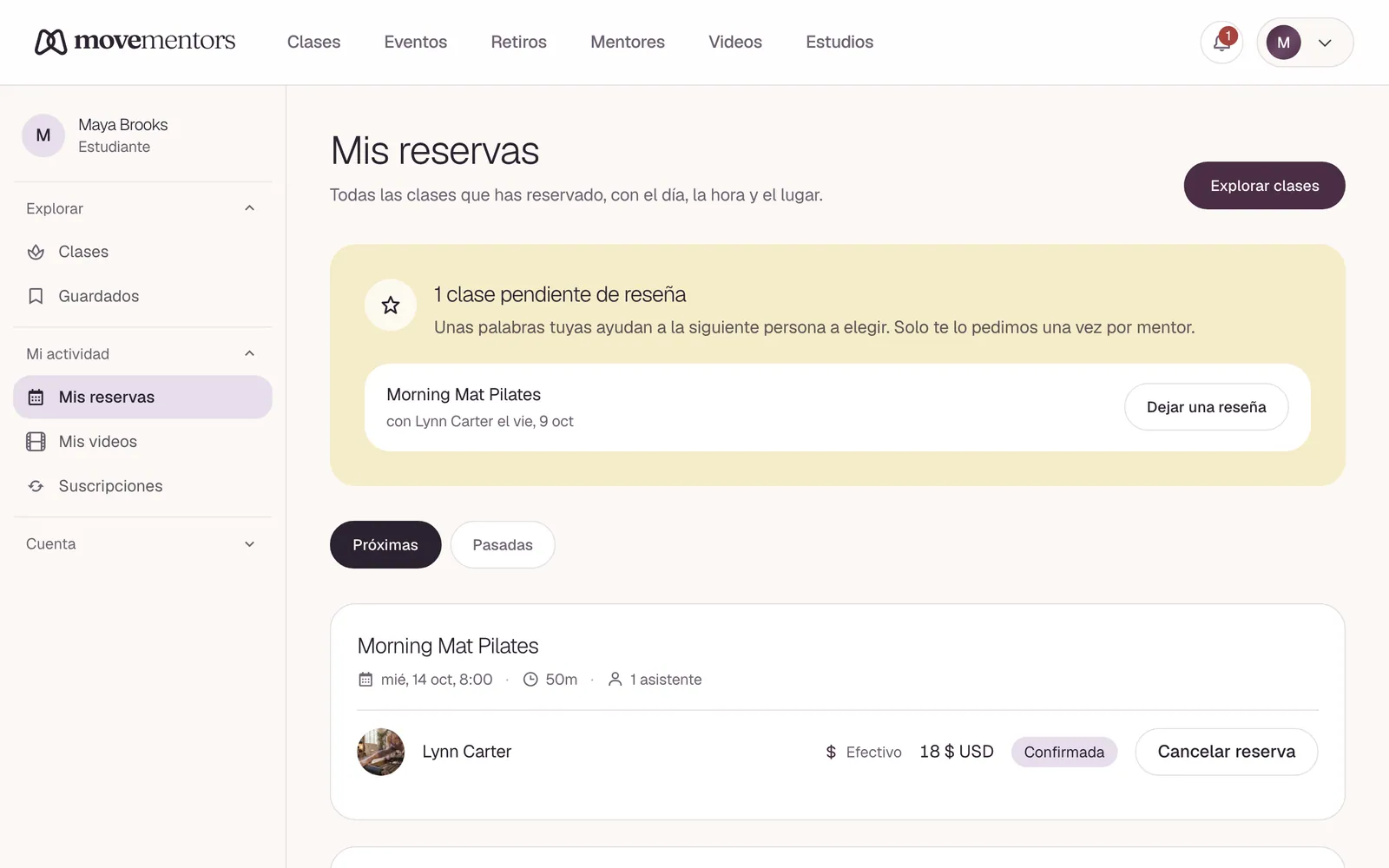Click the film icon beside Mis videos
1389x868 pixels.
36,442
